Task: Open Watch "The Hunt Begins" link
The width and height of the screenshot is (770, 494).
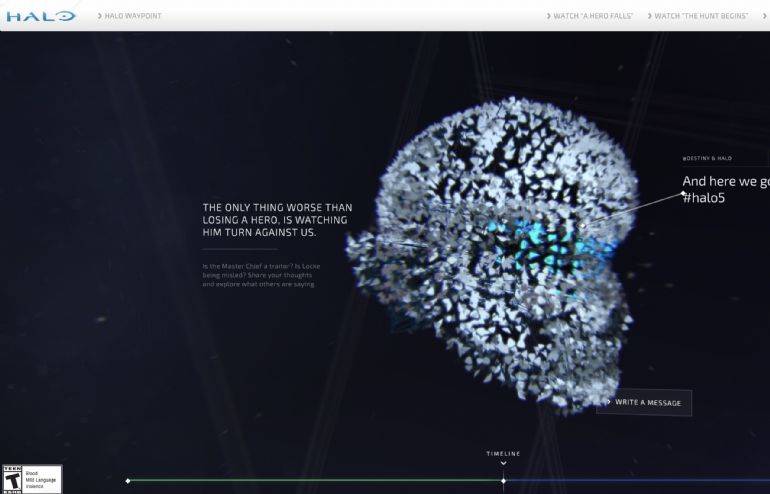Action: 698,16
